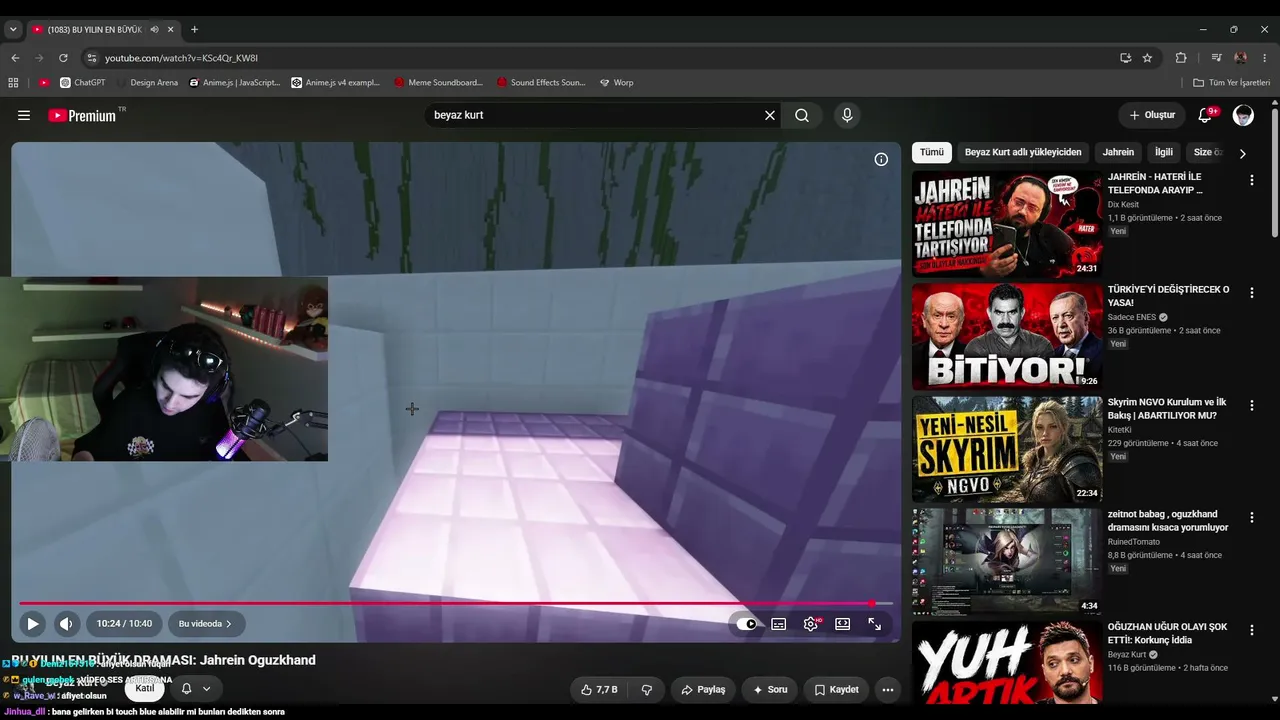This screenshot has height=720, width=1280.
Task: Expand chapters with Bu videoda
Action: [206, 624]
